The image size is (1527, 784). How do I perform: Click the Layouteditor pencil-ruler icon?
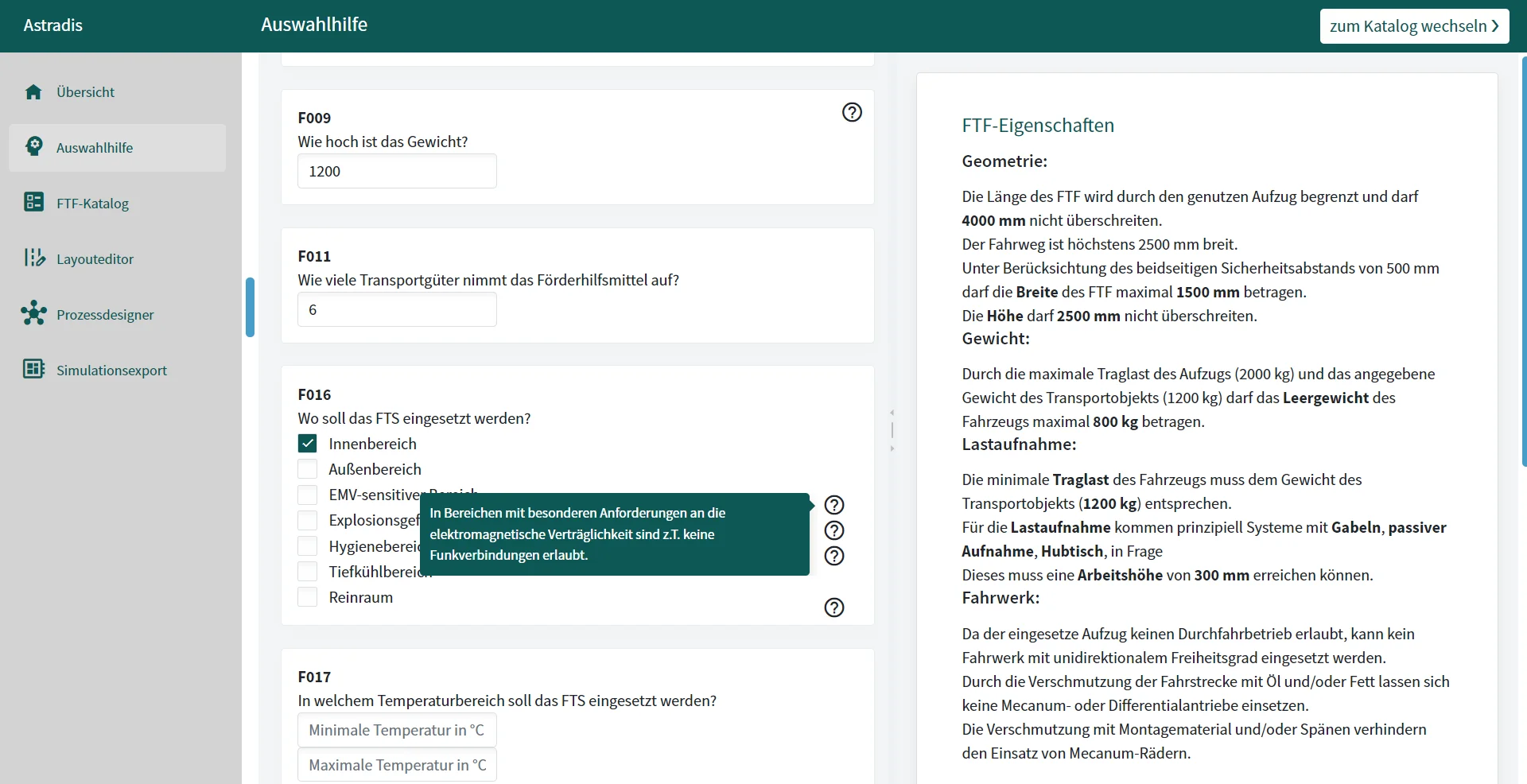pos(33,258)
